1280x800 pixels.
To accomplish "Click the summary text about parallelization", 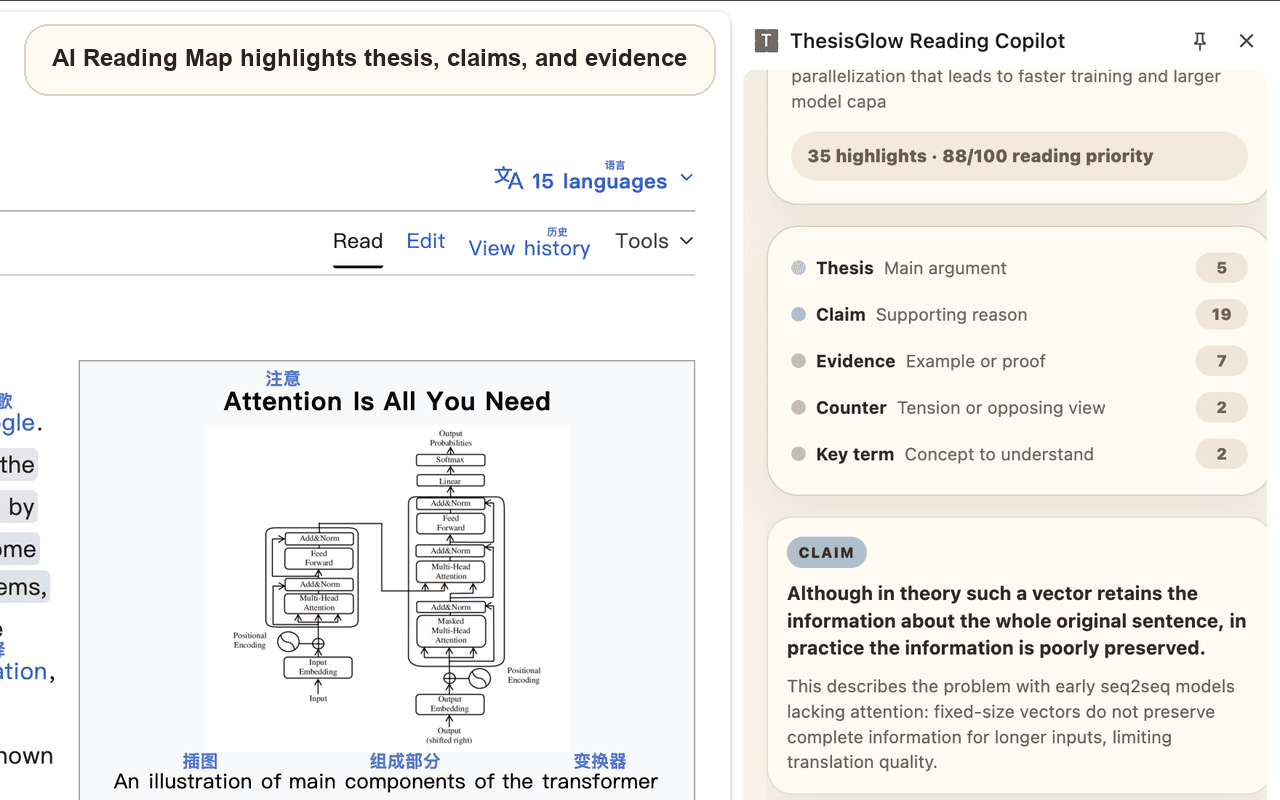I will [1006, 89].
